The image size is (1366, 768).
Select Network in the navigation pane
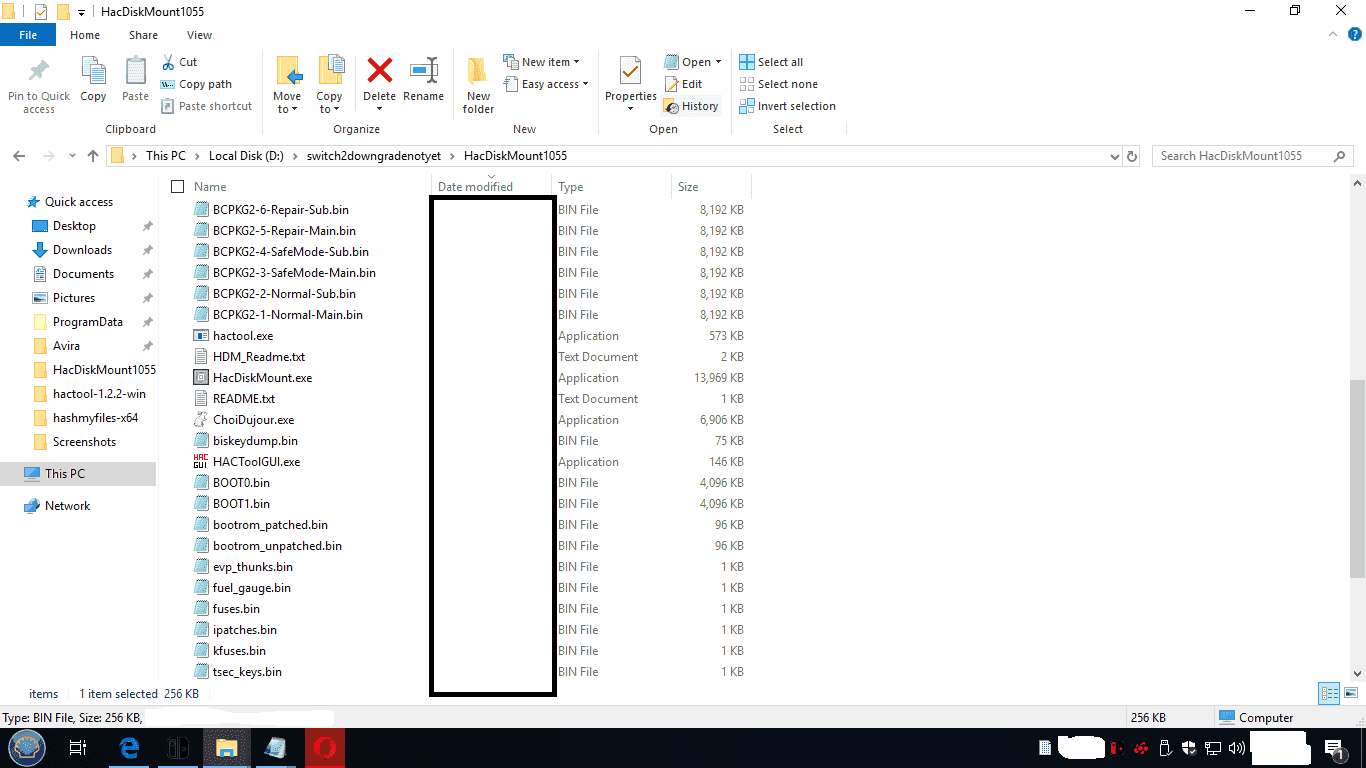[67, 506]
